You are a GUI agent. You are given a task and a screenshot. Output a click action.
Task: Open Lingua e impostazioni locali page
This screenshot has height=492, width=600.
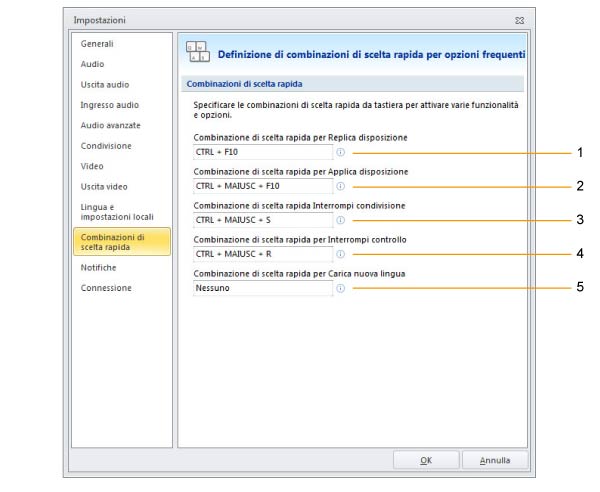(117, 212)
